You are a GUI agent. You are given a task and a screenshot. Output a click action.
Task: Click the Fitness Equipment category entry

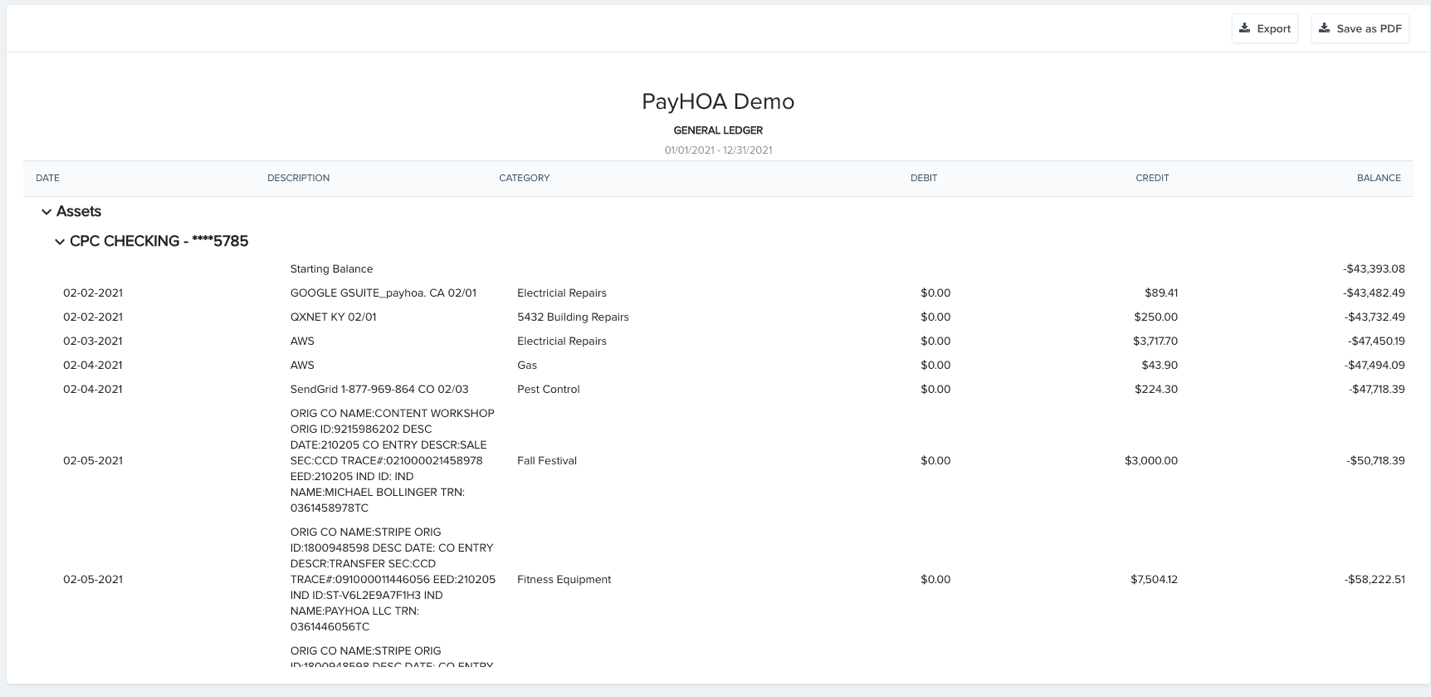pos(564,579)
